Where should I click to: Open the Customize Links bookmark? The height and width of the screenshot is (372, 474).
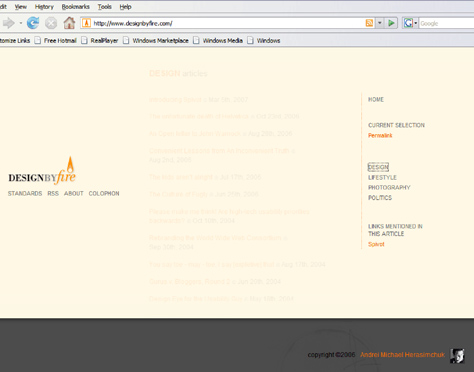pos(15,40)
